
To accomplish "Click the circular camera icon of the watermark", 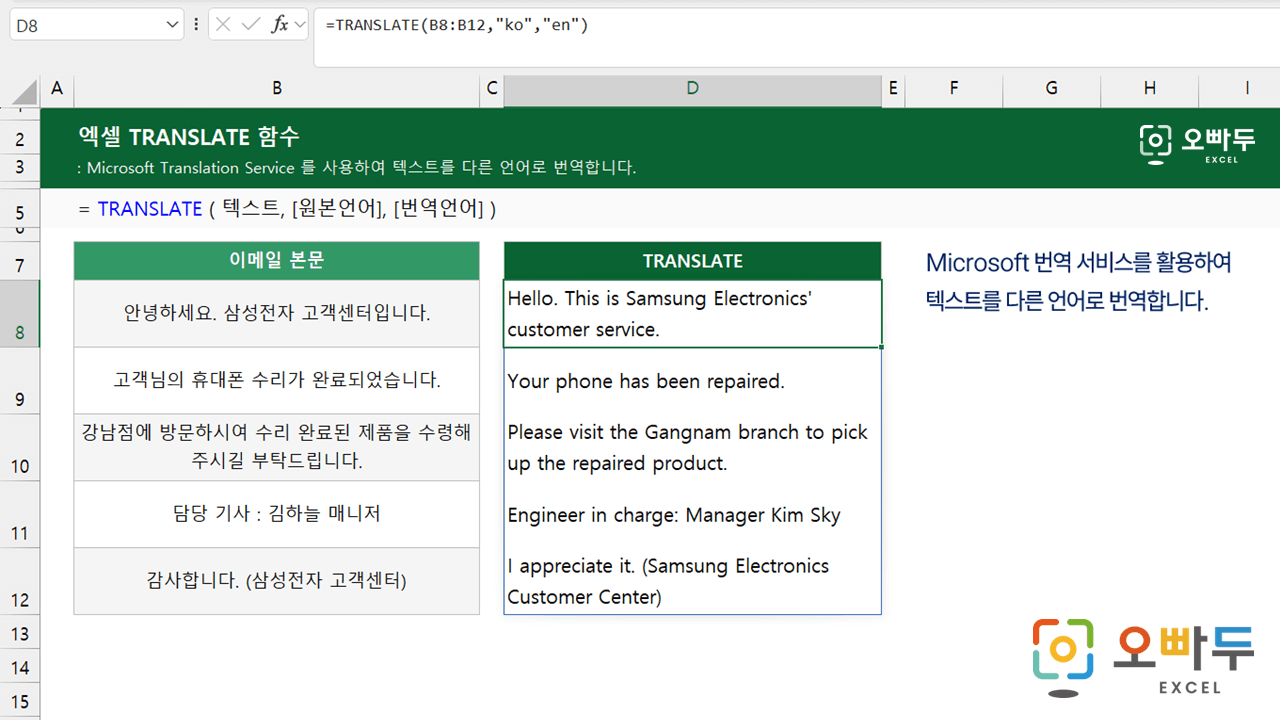I will pyautogui.click(x=1063, y=655).
